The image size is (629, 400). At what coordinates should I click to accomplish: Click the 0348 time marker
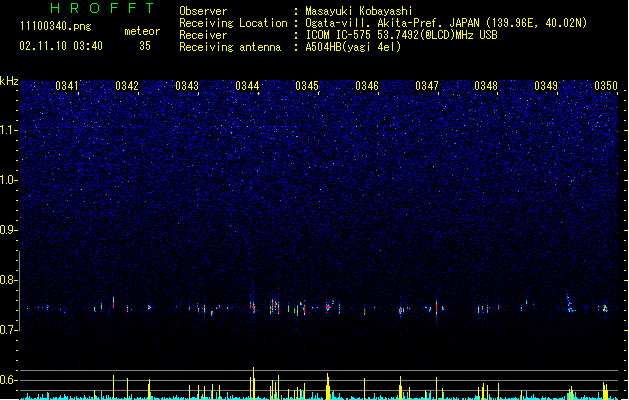point(486,86)
